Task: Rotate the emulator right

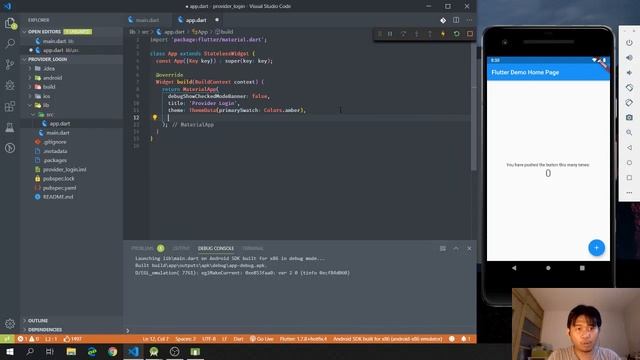Action: coord(629,102)
